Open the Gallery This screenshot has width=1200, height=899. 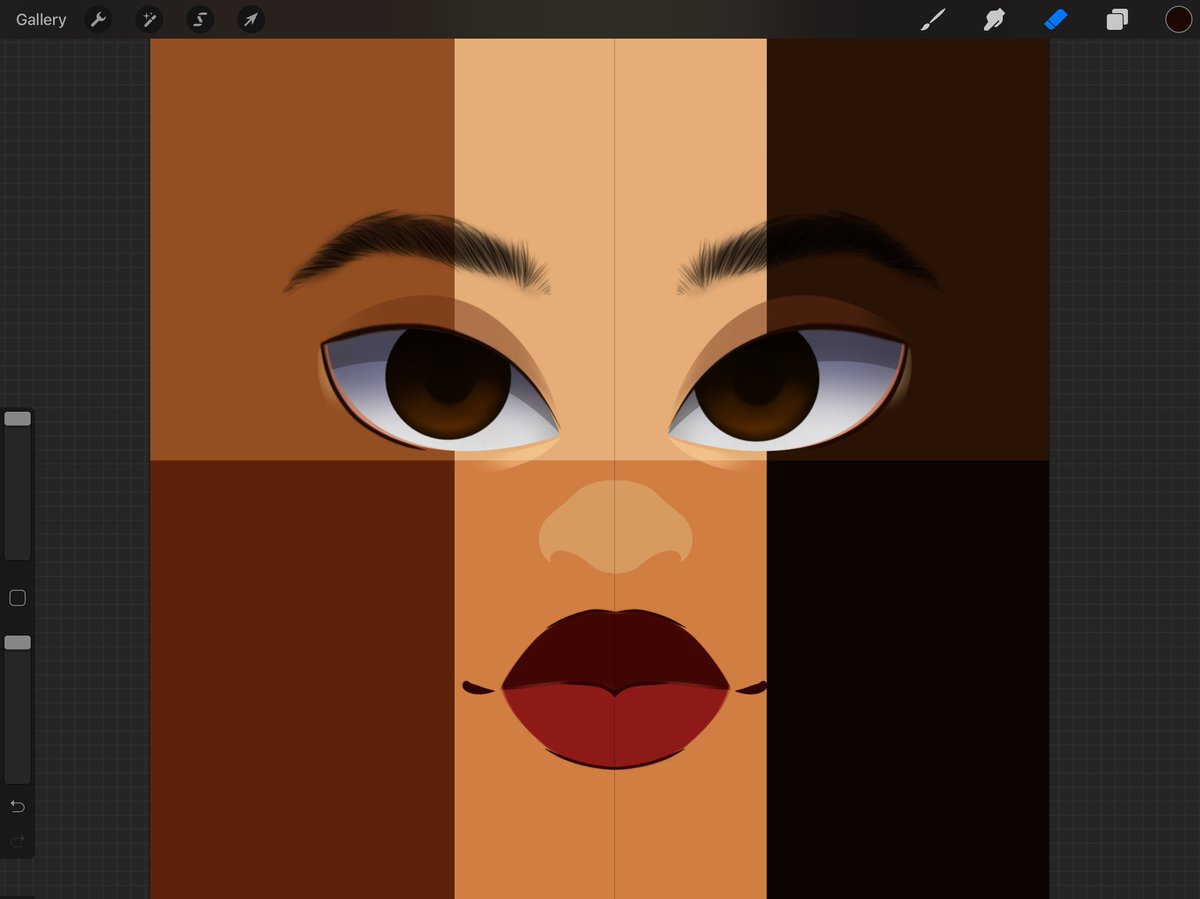click(41, 19)
